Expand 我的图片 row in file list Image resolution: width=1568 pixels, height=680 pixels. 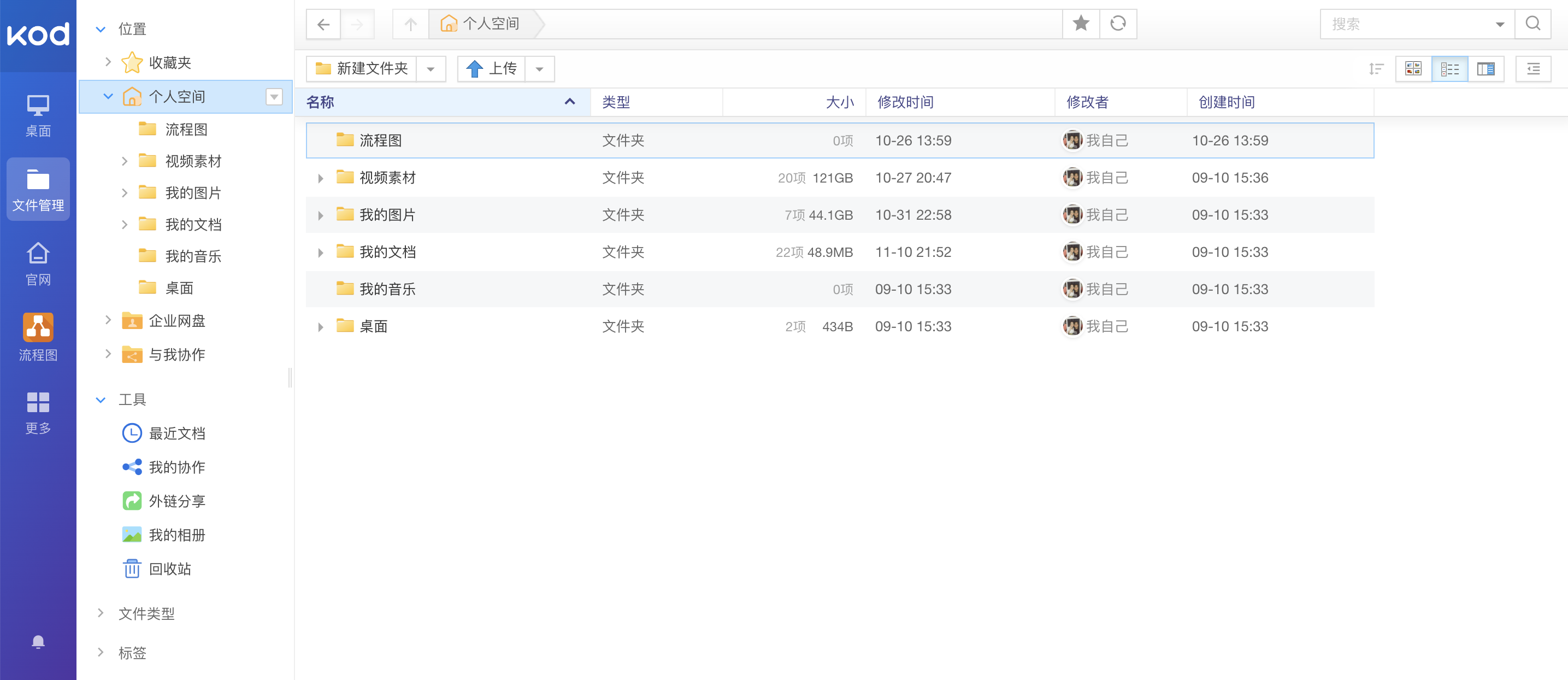tap(321, 215)
